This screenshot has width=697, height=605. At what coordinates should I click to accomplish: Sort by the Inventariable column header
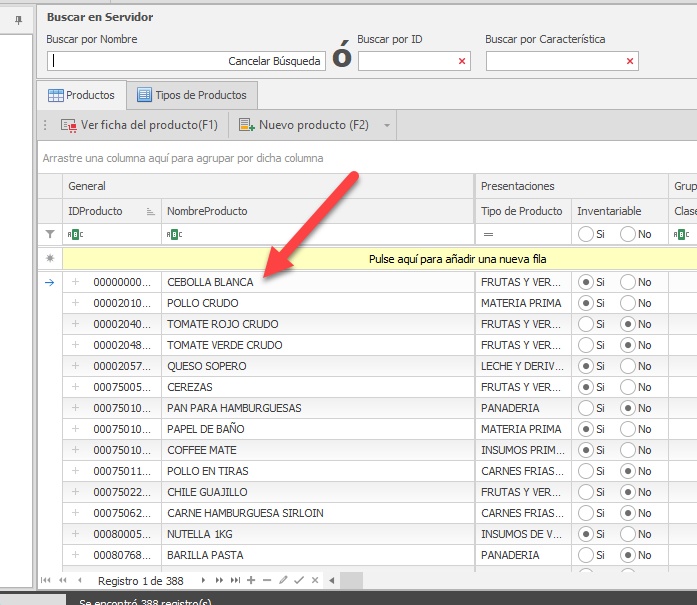point(620,211)
